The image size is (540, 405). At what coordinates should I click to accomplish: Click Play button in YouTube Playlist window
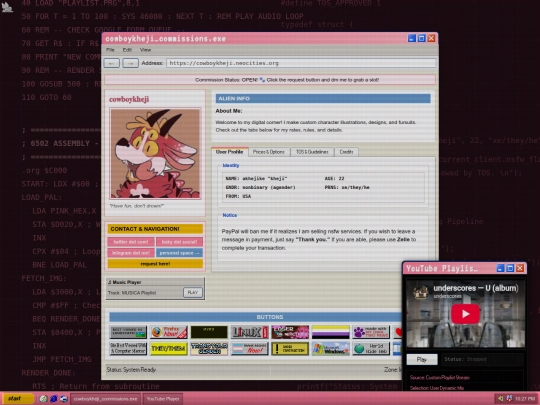point(422,360)
